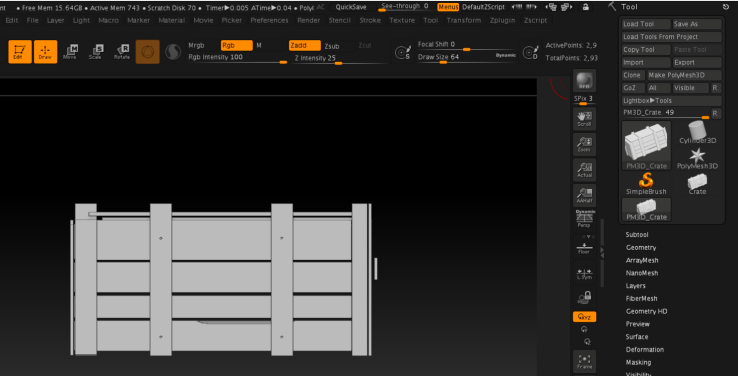Toggle the M material mode

point(259,46)
